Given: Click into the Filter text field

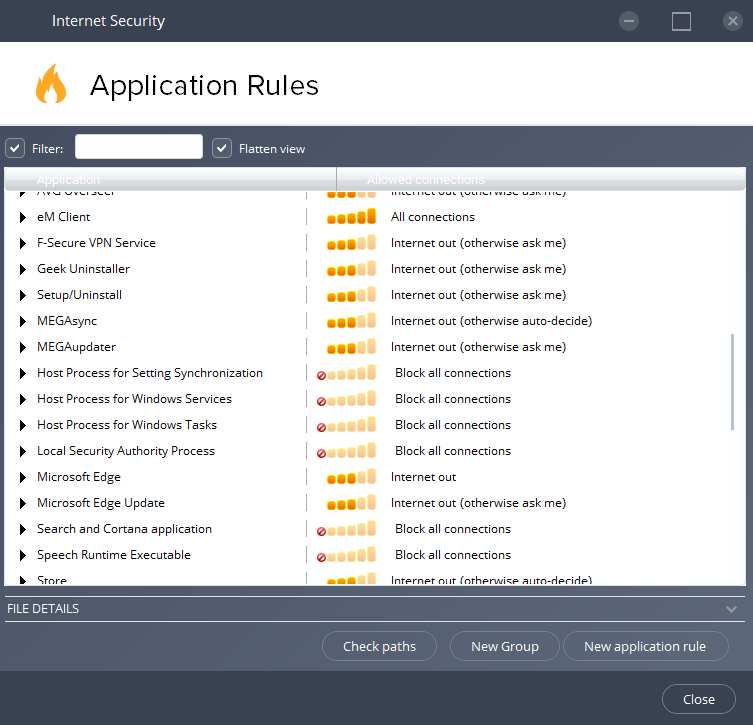Looking at the screenshot, I should pos(139,146).
